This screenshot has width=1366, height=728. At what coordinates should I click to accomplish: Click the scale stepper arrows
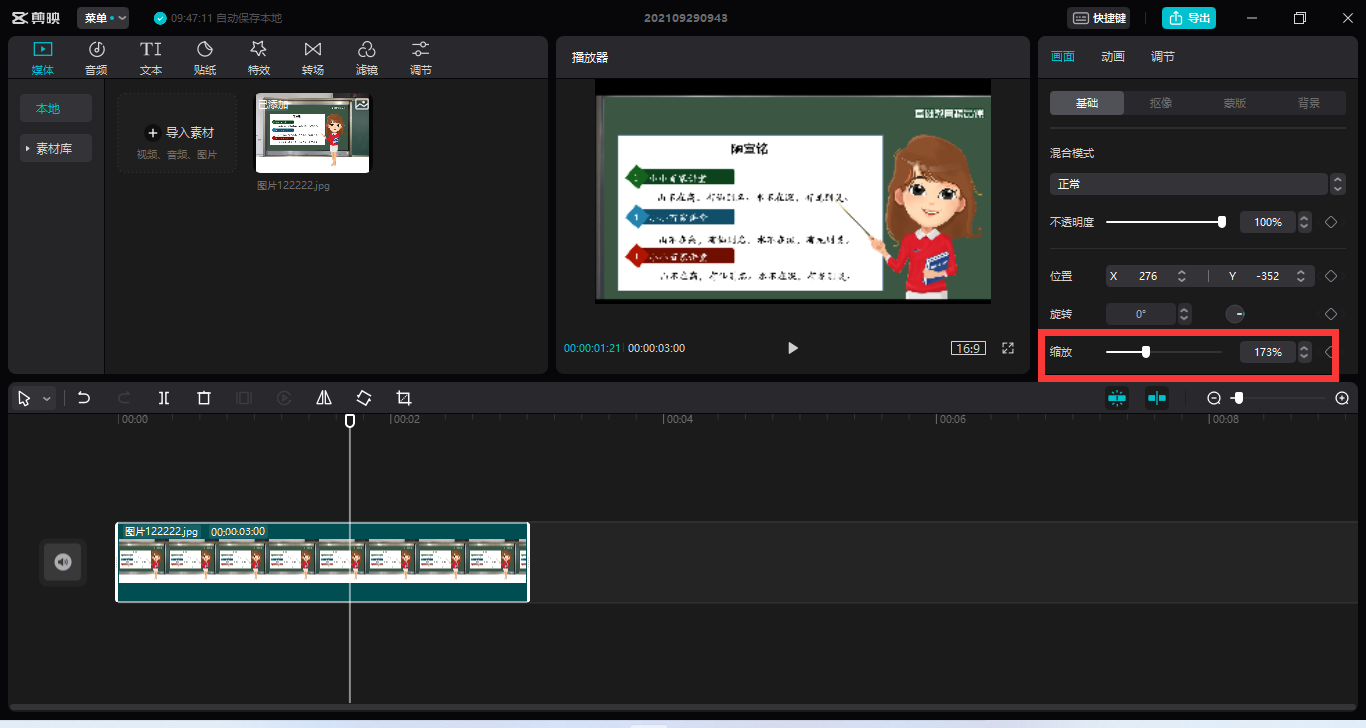click(x=1305, y=352)
